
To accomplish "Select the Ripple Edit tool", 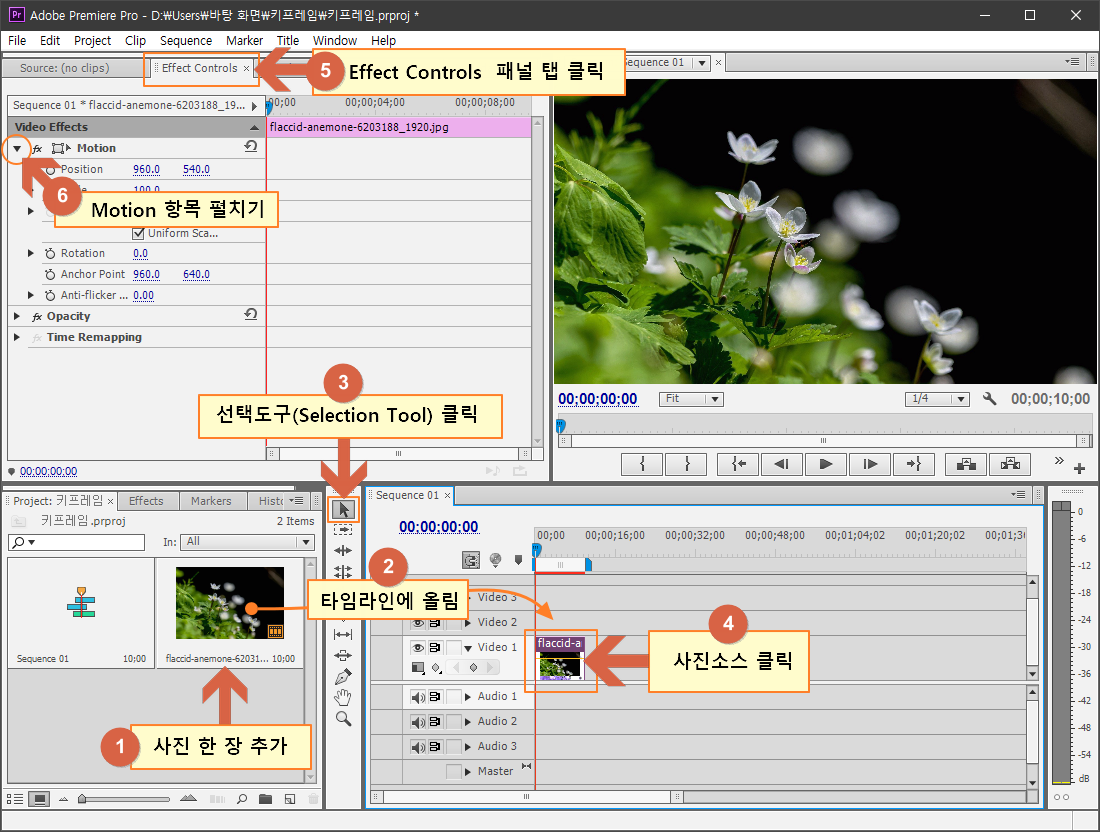I will tap(343, 551).
